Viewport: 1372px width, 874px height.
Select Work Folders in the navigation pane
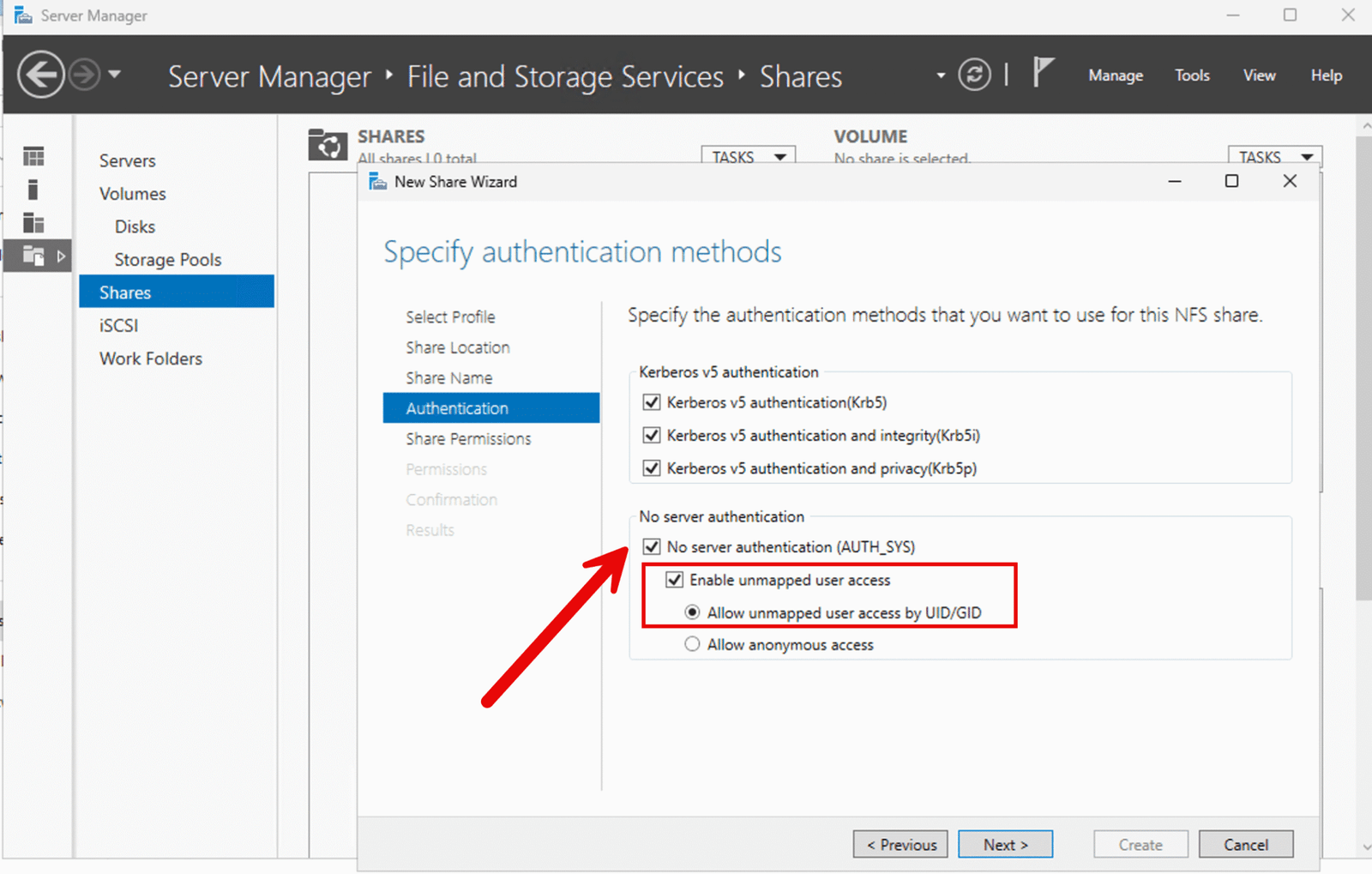point(150,359)
